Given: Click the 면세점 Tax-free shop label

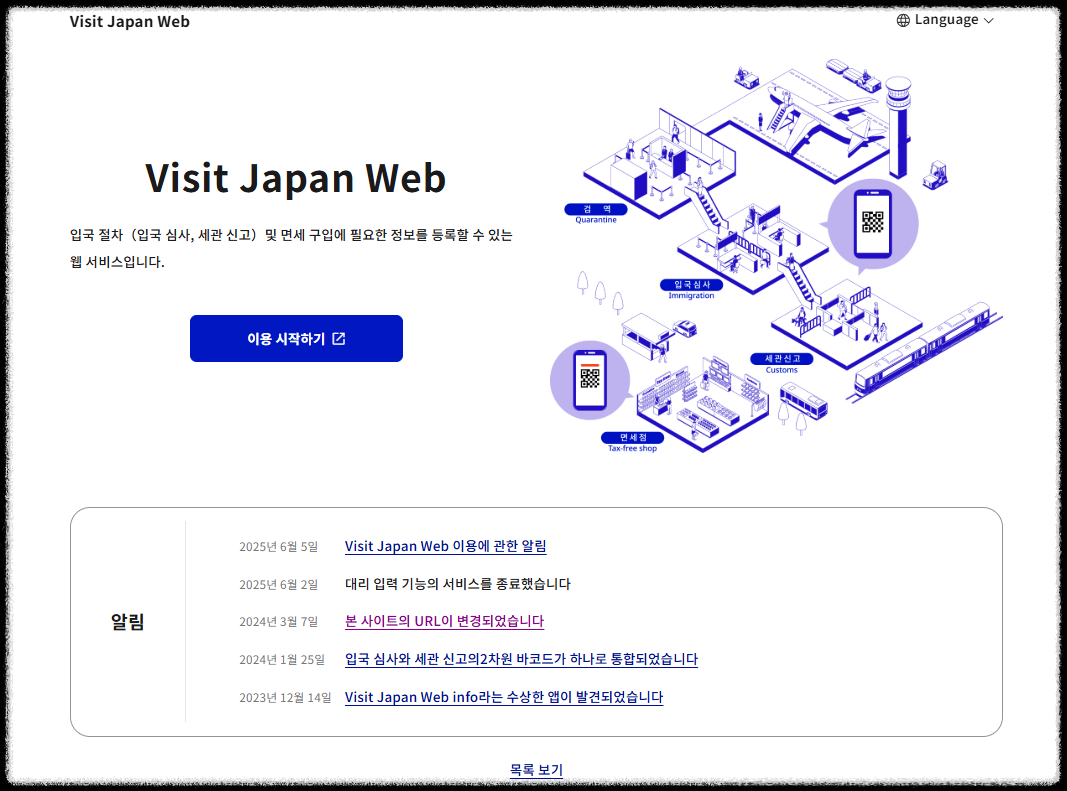Looking at the screenshot, I should (x=632, y=442).
